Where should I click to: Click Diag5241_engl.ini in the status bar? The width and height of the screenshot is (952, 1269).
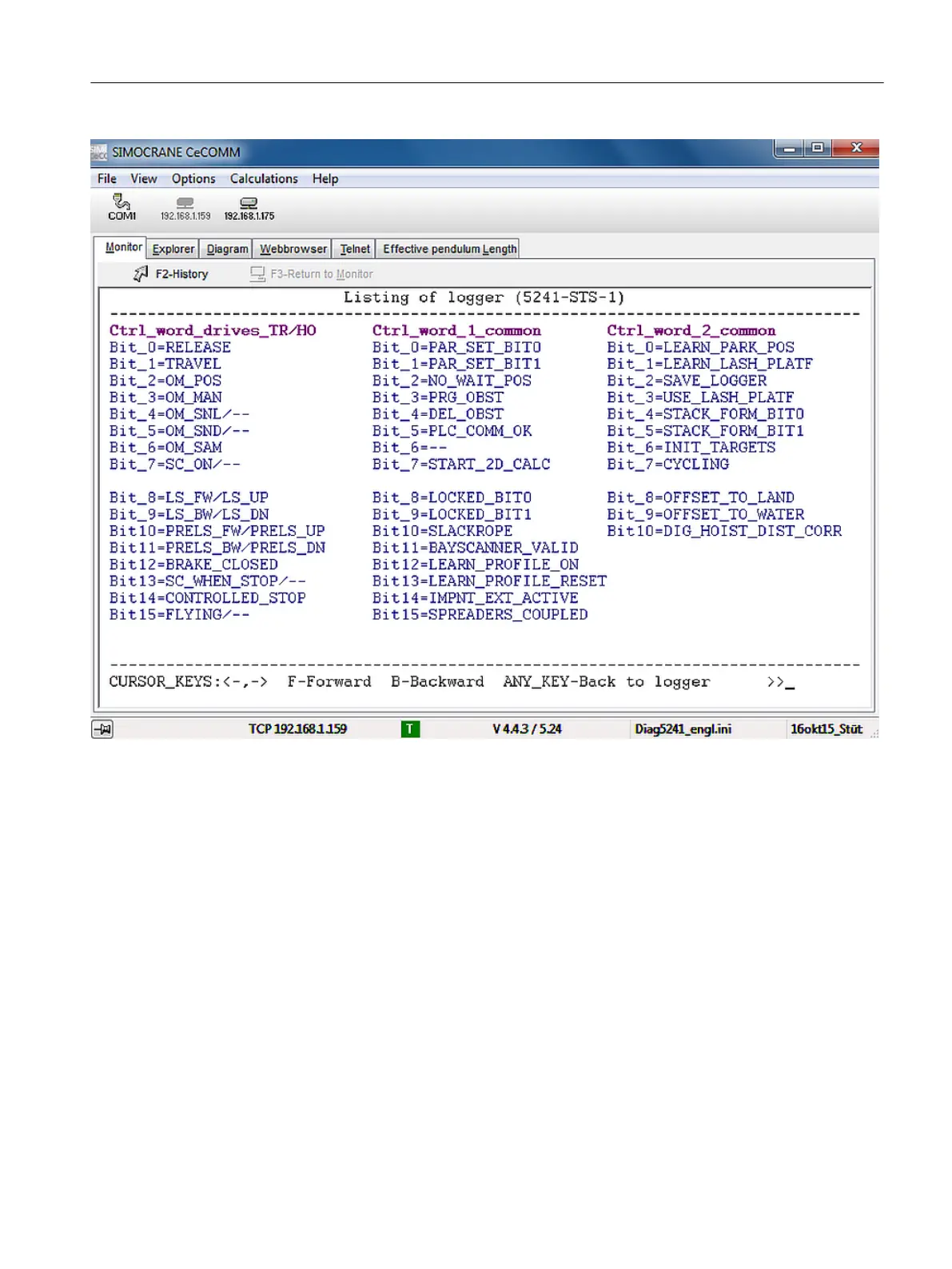point(683,729)
